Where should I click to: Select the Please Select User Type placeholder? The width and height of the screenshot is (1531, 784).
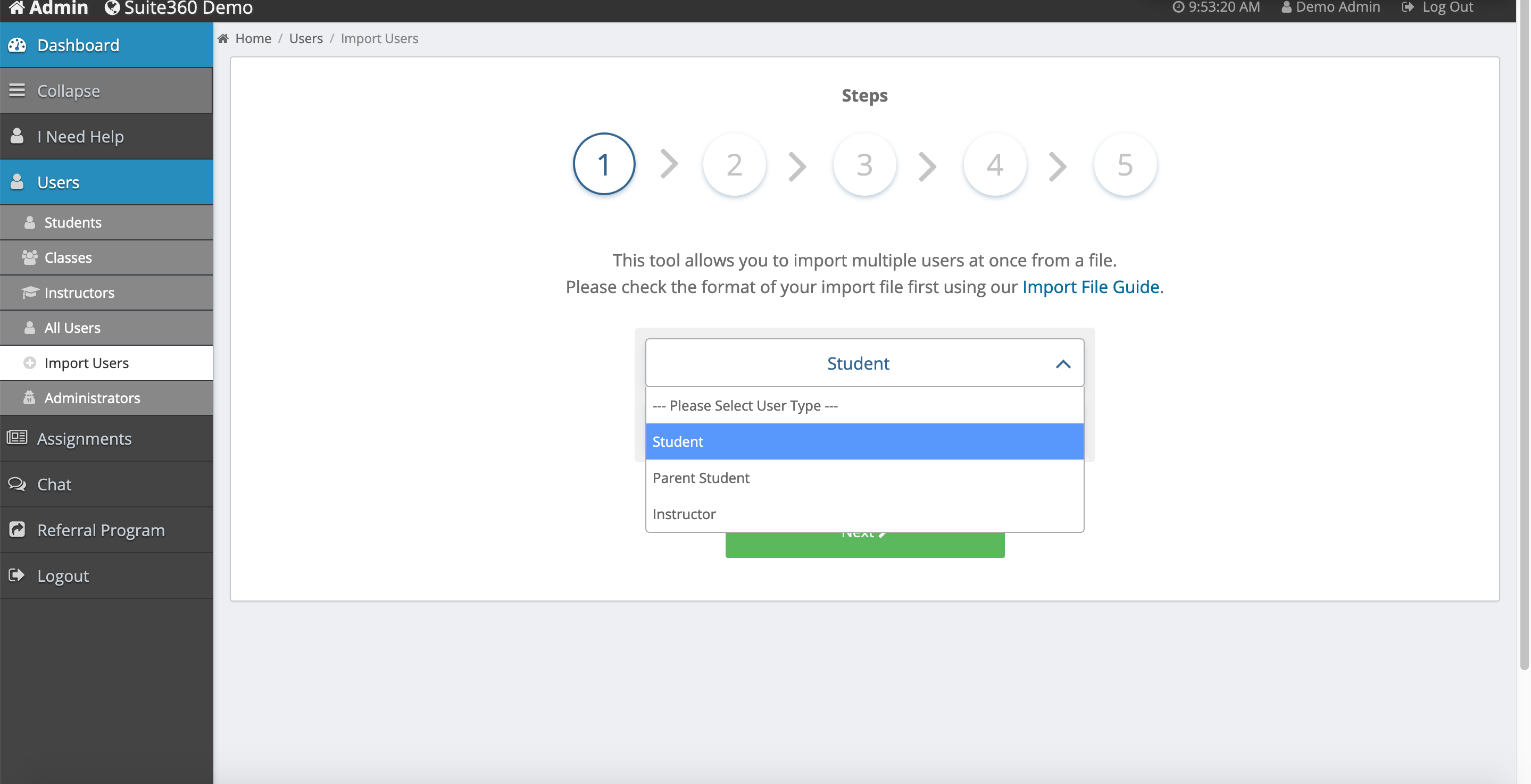(745, 405)
